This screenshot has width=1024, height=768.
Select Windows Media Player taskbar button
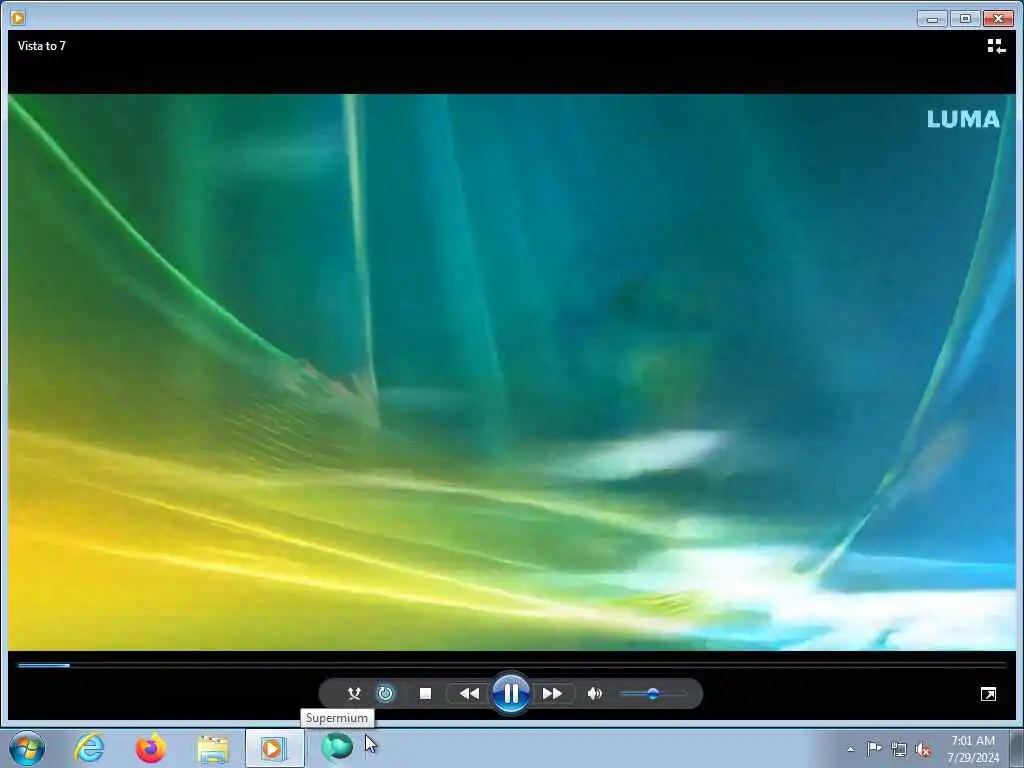[x=274, y=748]
